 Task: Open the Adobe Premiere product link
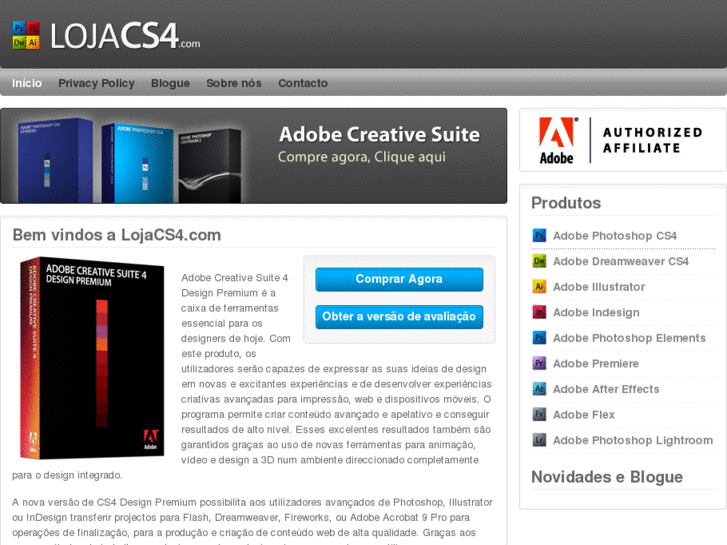tap(596, 363)
